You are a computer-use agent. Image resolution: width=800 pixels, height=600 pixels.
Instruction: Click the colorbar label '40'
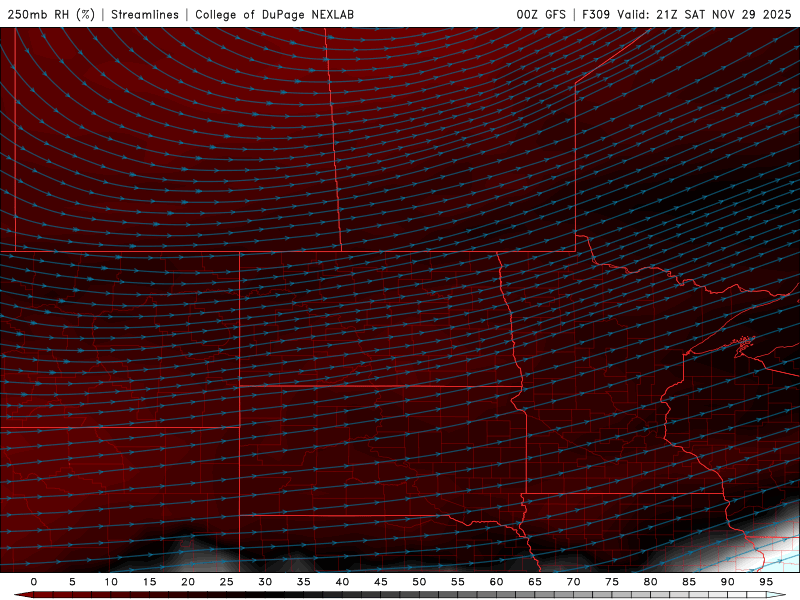coord(342,582)
